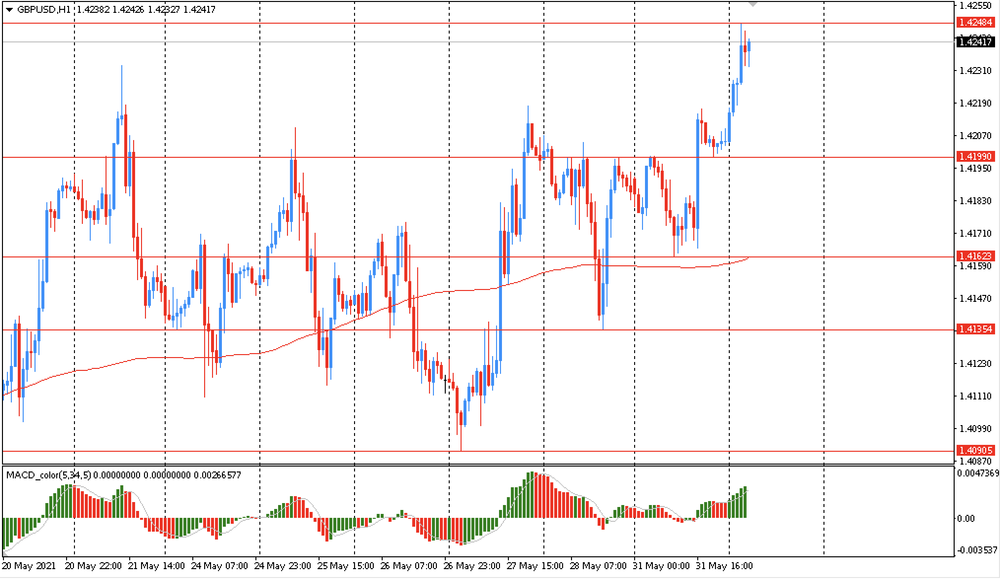Select the 1.40905 support level label
Viewport: 1000px width, 579px height.
coord(976,451)
